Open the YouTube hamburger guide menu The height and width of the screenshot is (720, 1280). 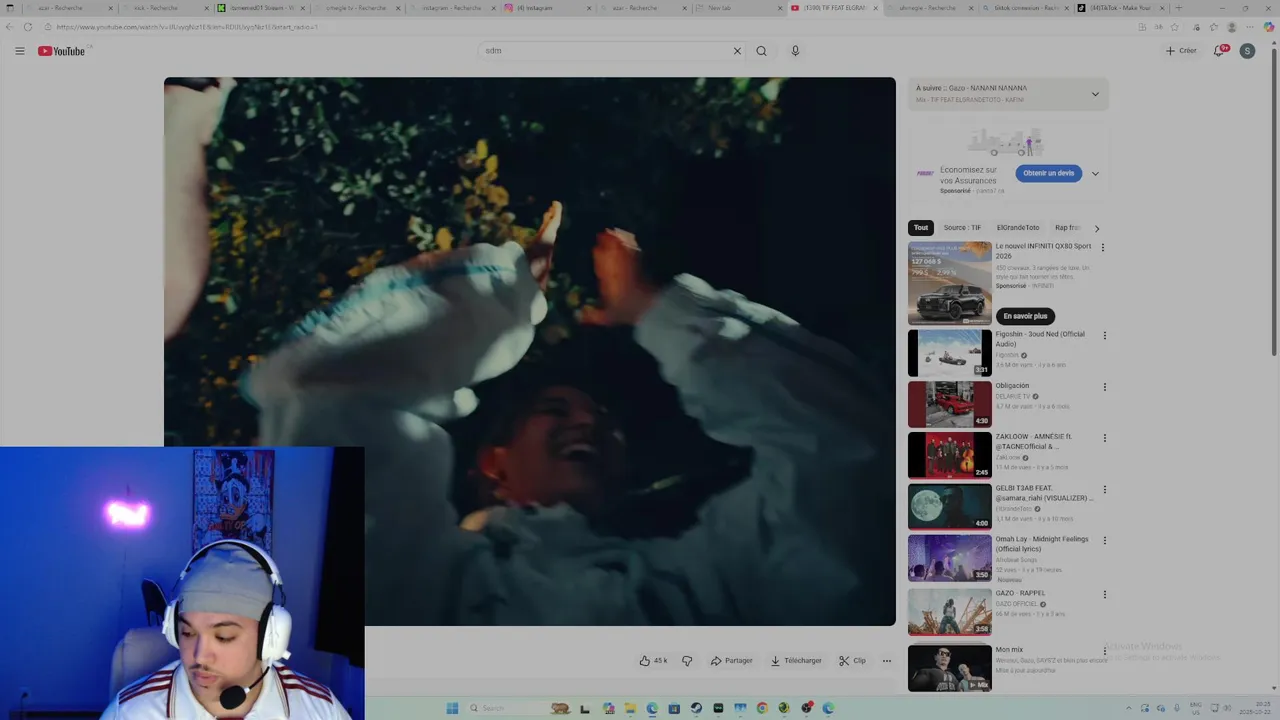click(x=19, y=51)
